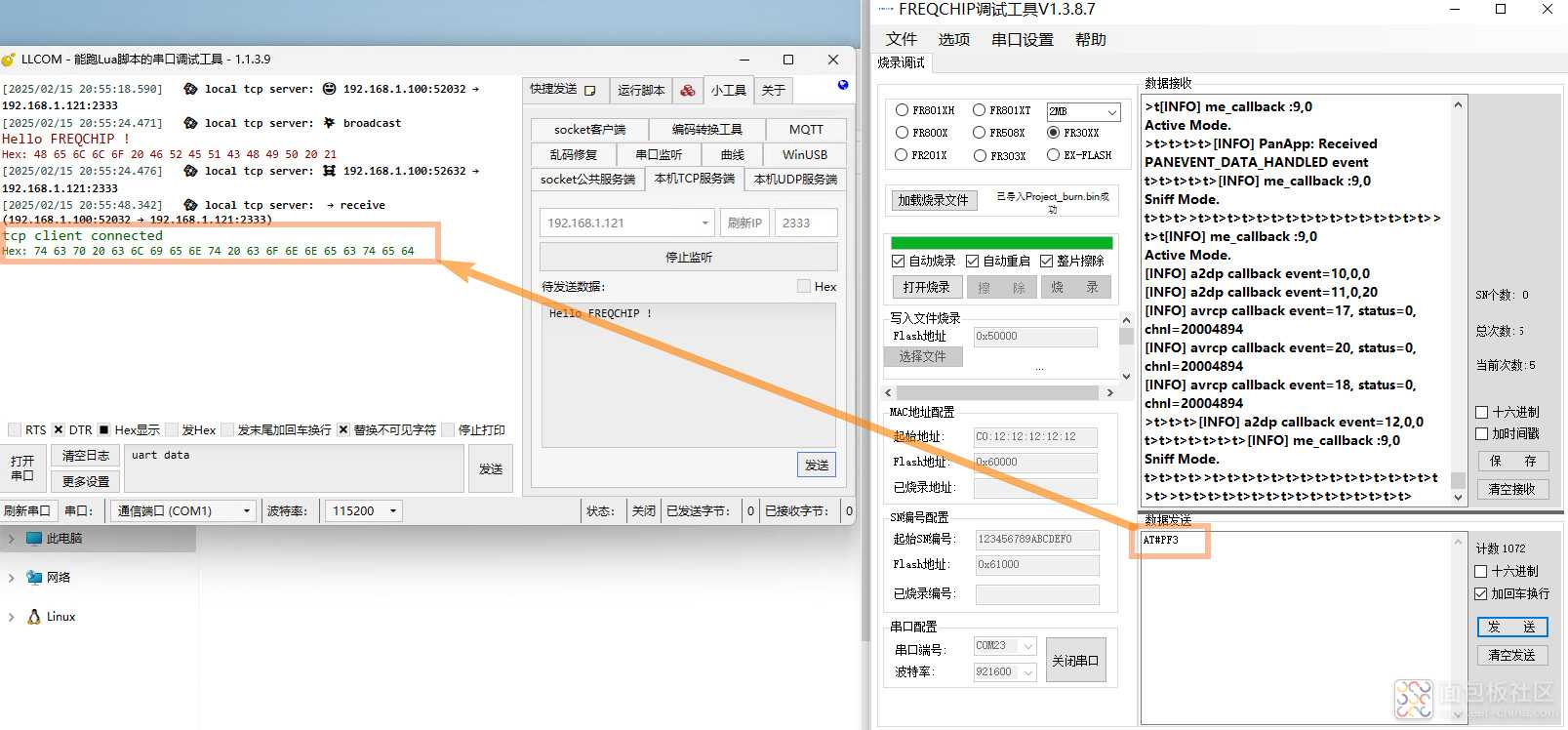
Task: Click 打开串口 button in LLCOM
Action: click(x=22, y=468)
